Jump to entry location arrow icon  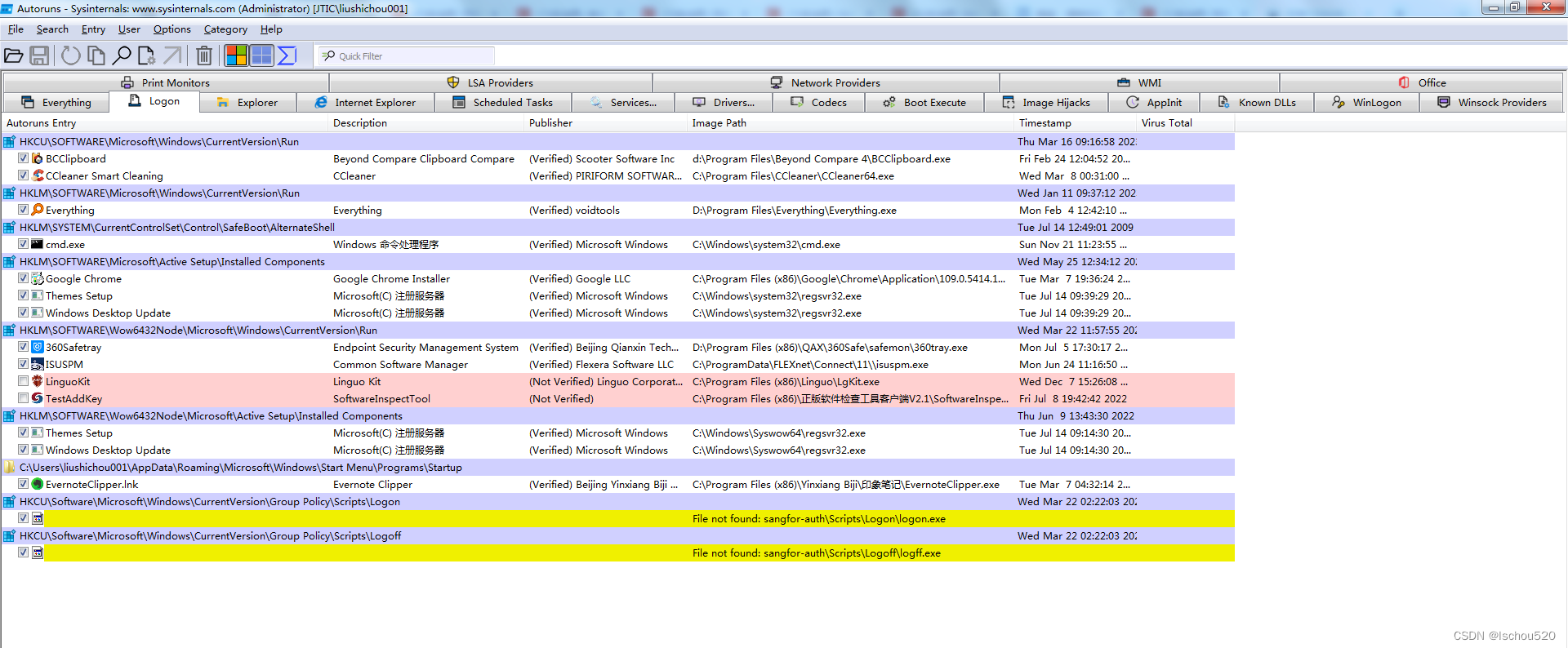point(172,55)
